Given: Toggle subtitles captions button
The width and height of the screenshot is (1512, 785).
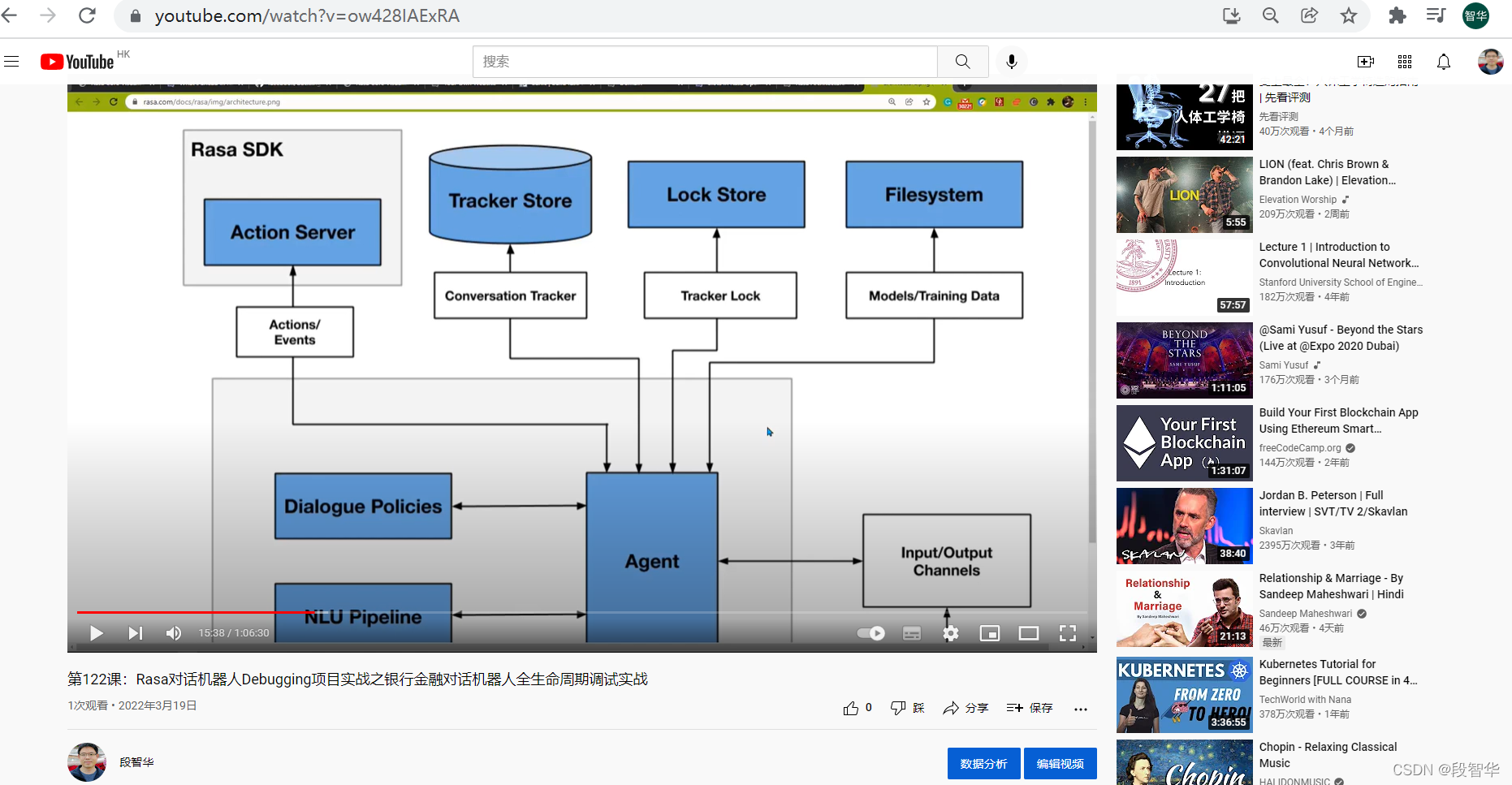Looking at the screenshot, I should pos(912,633).
